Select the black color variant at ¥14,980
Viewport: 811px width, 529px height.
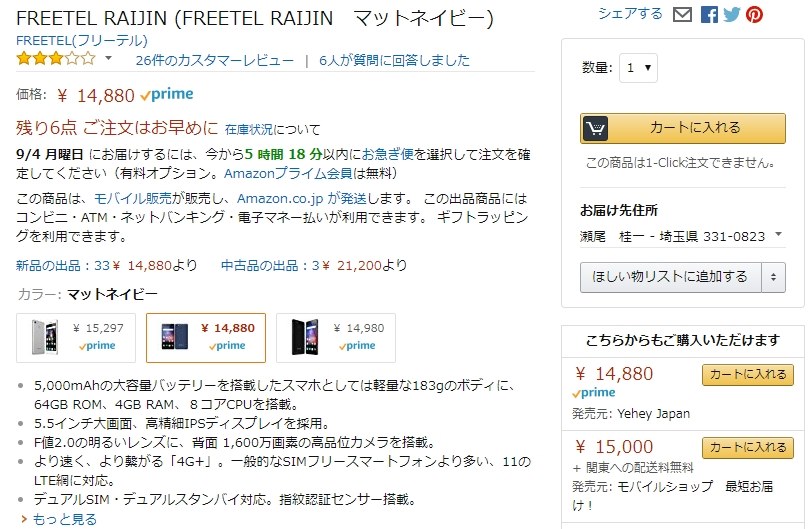click(x=336, y=337)
